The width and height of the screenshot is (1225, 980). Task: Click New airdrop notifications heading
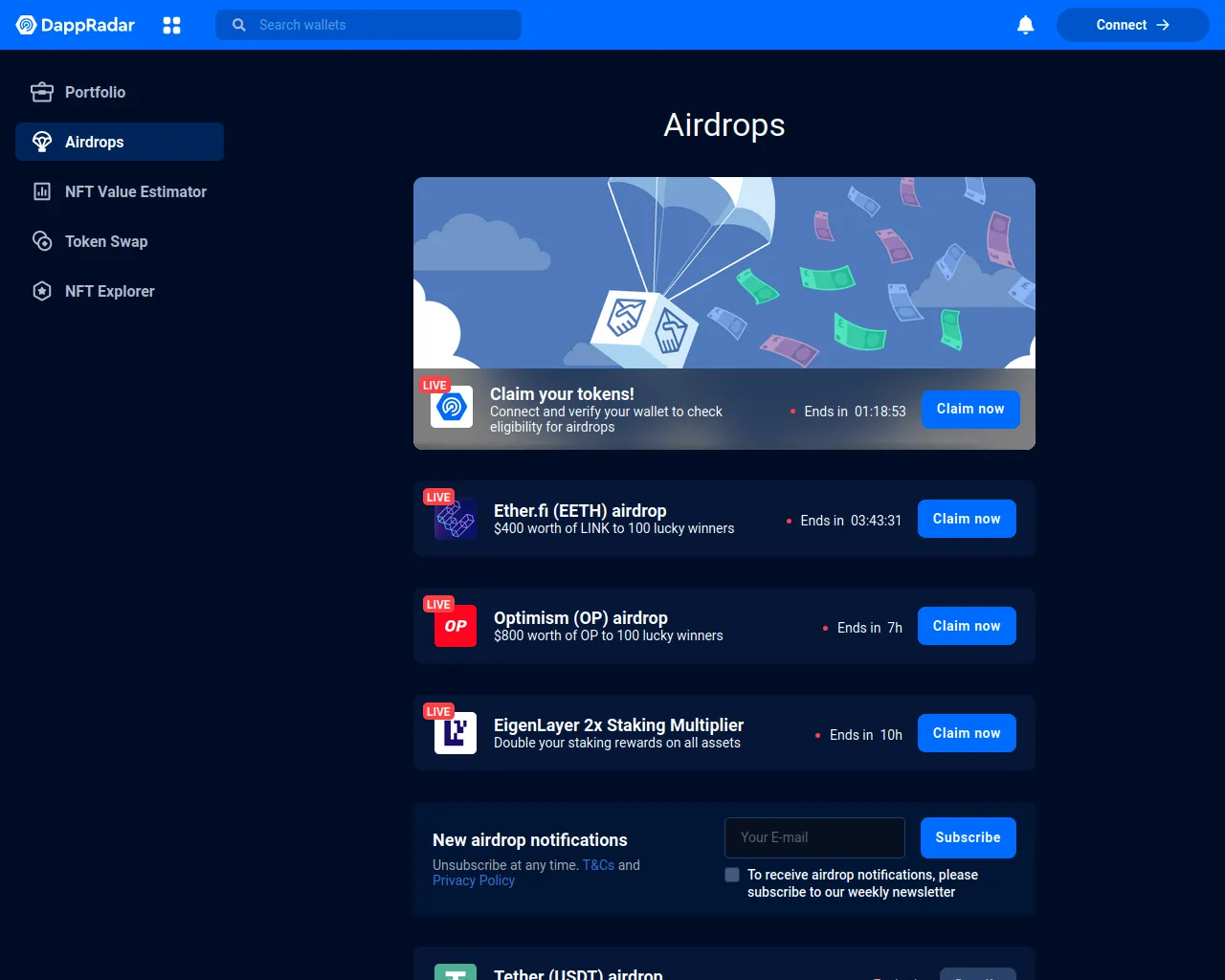(x=530, y=840)
